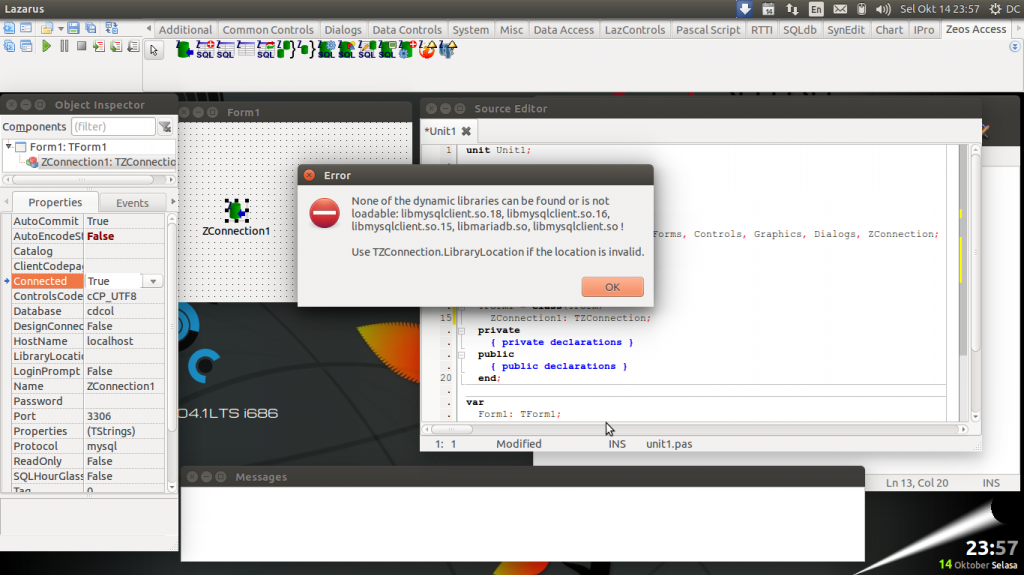Open the Common Controls palette tab

pos(268,30)
